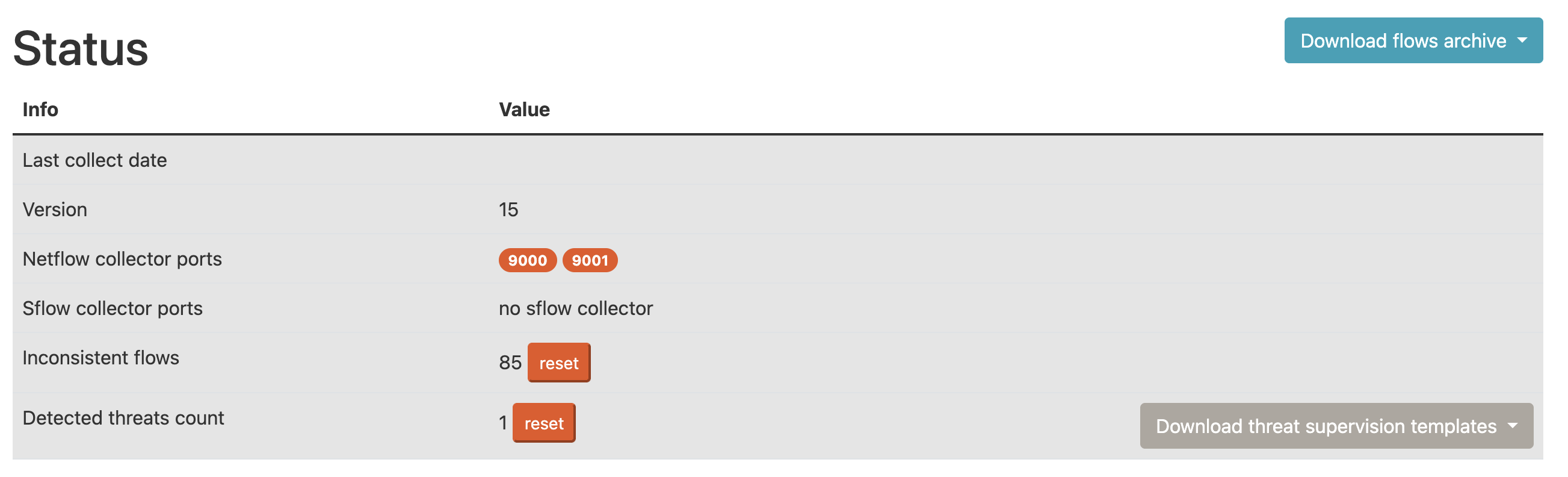This screenshot has width=1568, height=477.
Task: Click the Value column header
Action: click(524, 110)
